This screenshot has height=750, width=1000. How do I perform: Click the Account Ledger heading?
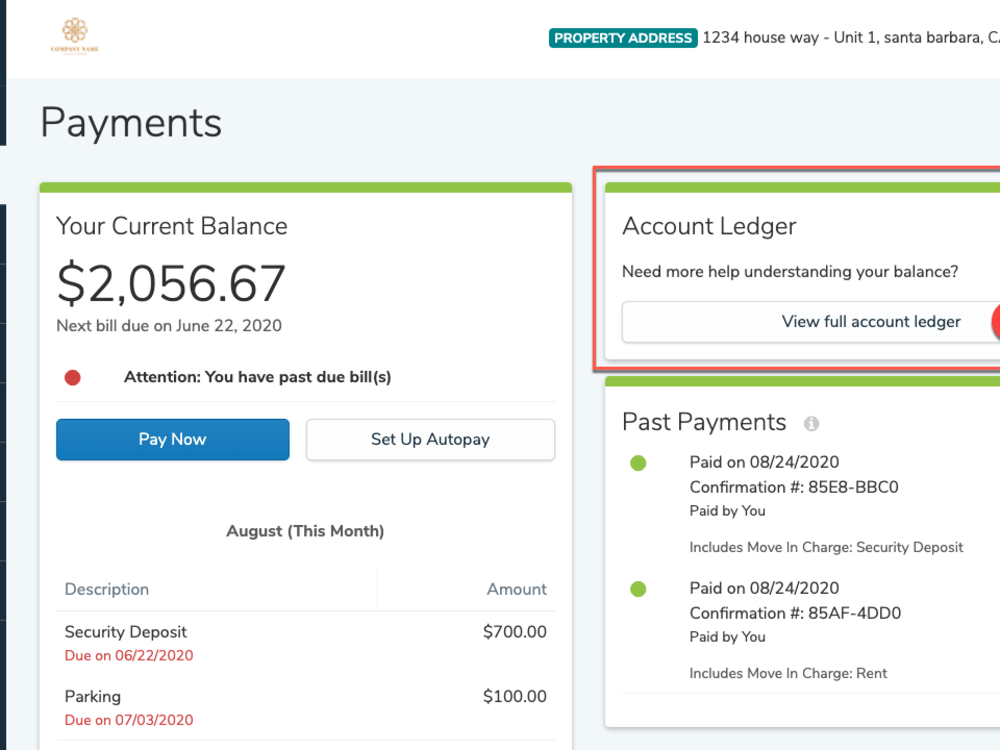(x=710, y=226)
